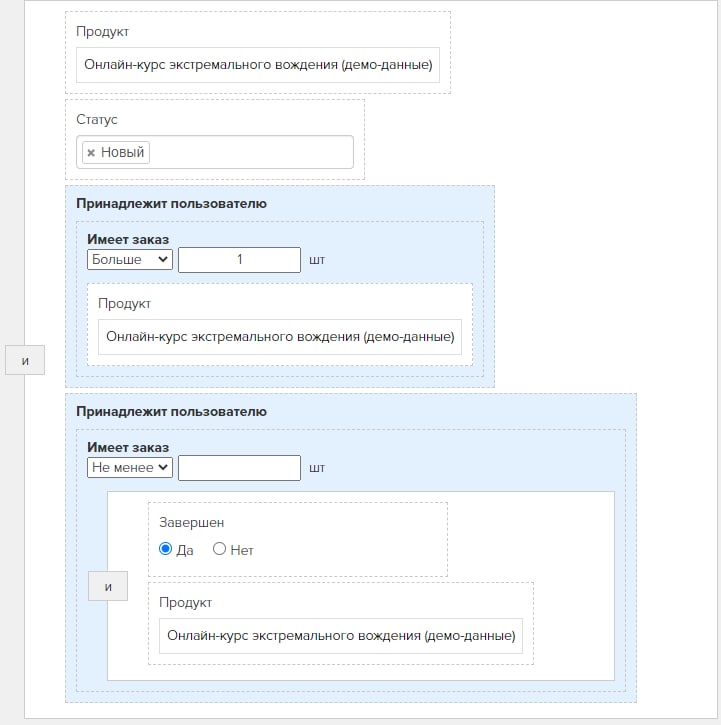Click second Принадлежит пользователю heading
The height and width of the screenshot is (725, 721).
pyautogui.click(x=172, y=412)
